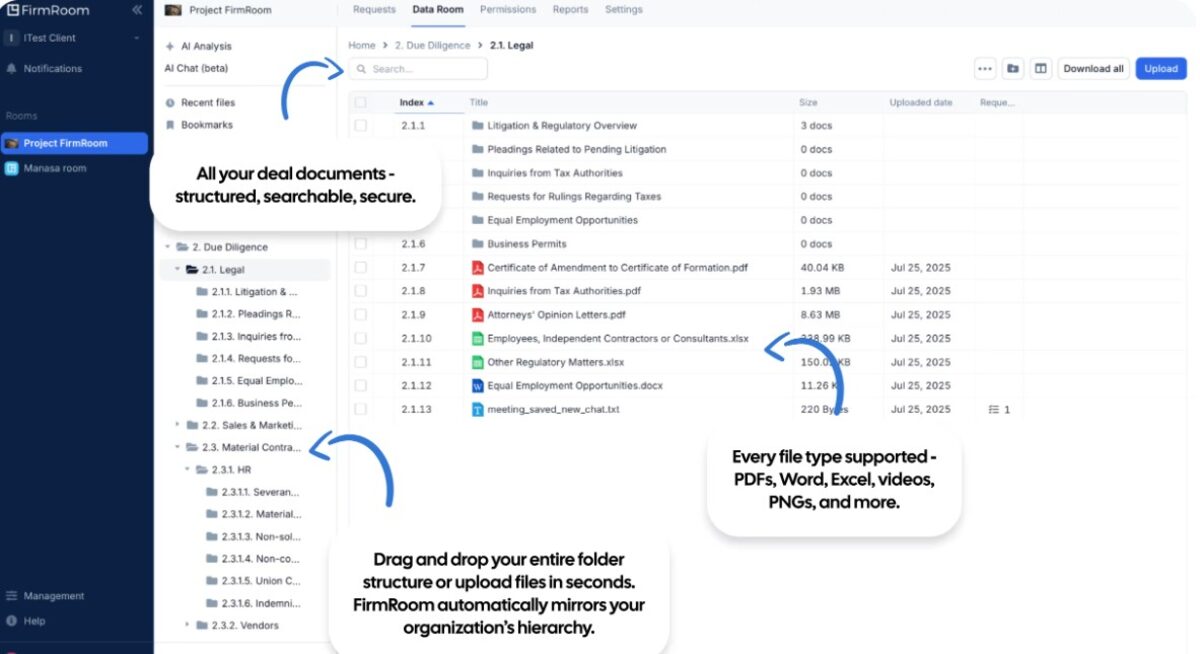Image resolution: width=1200 pixels, height=654 pixels.
Task: Click the Uploaded date column header
Action: (x=921, y=102)
